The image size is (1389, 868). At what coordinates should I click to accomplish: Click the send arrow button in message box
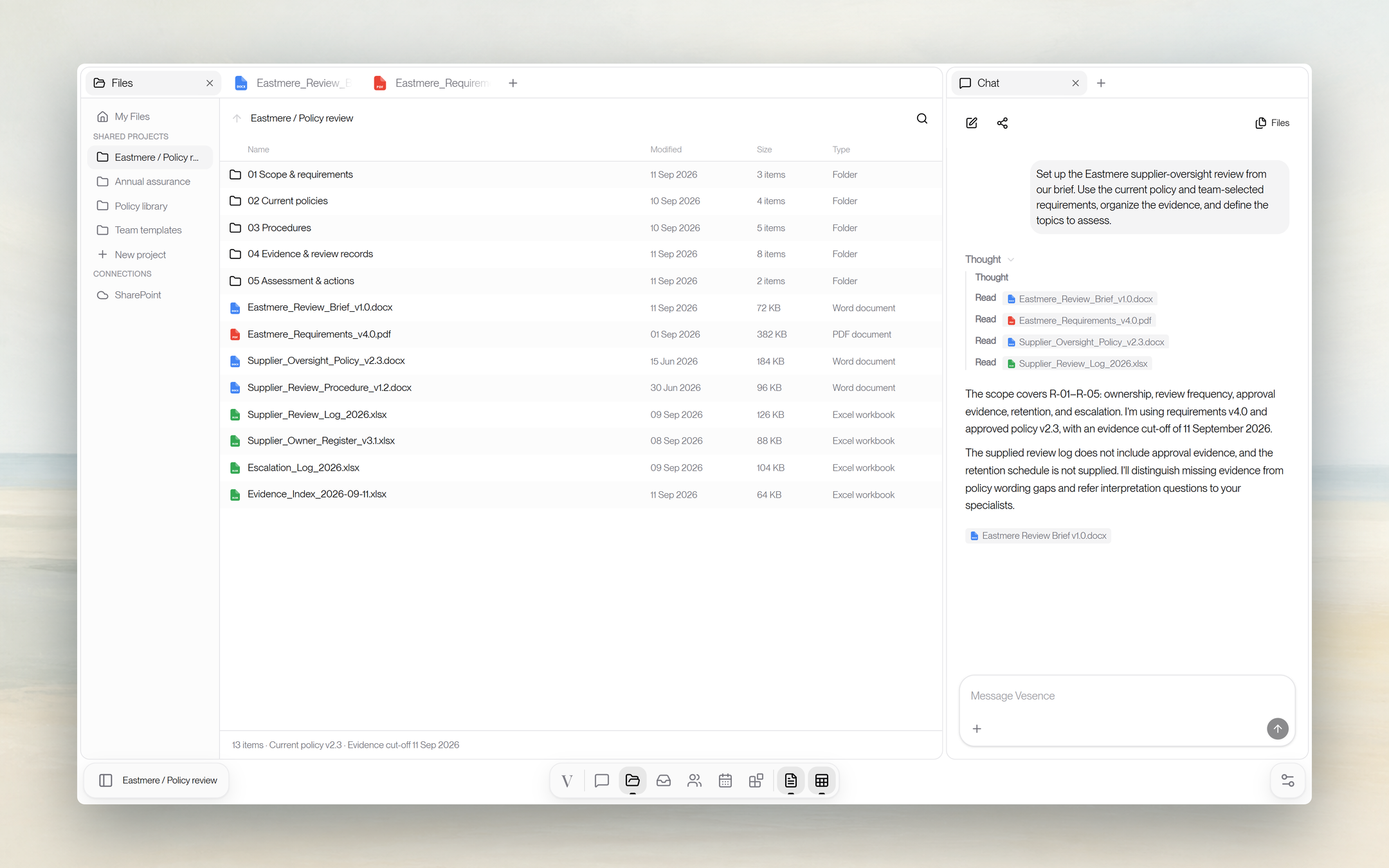(1278, 728)
